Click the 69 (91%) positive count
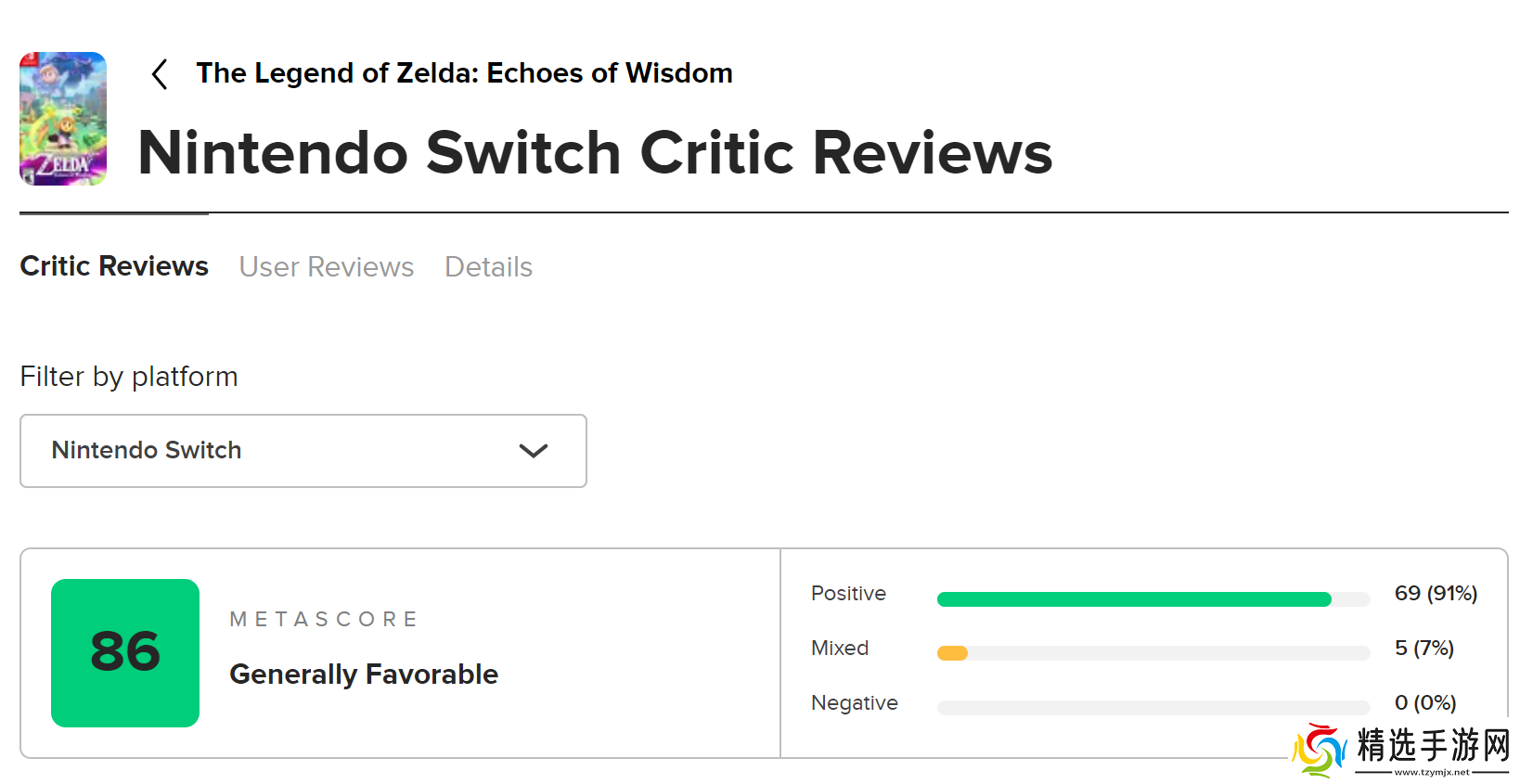 coord(1436,594)
